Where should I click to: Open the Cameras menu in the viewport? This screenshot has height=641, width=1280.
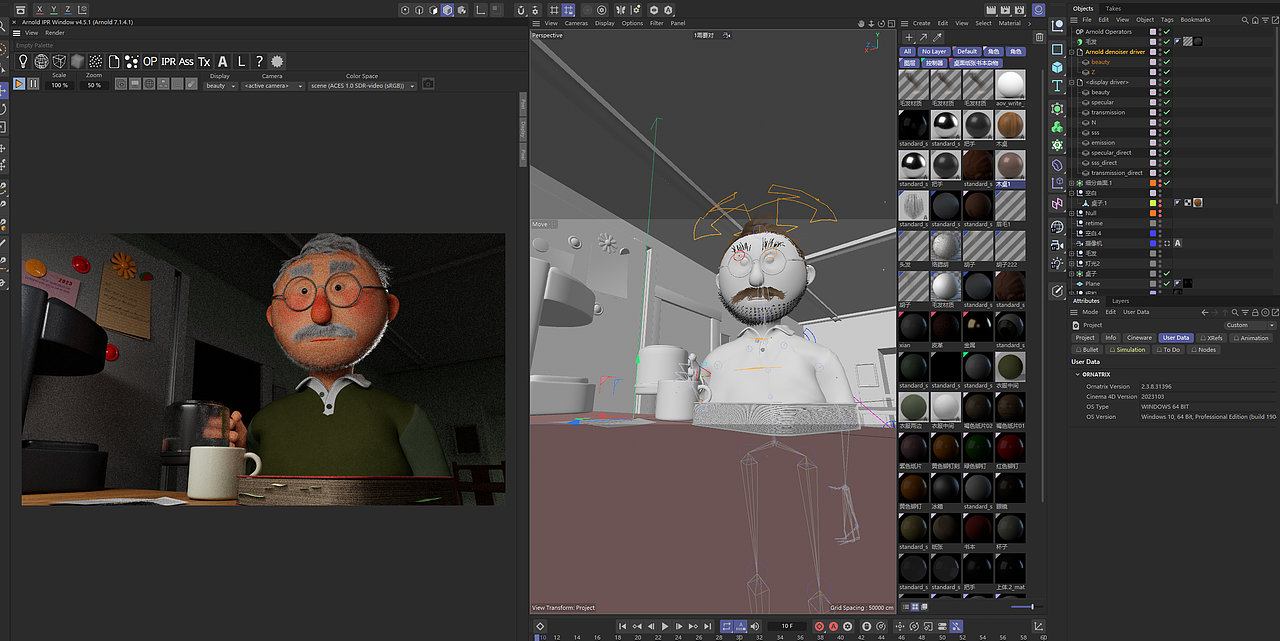(x=576, y=23)
